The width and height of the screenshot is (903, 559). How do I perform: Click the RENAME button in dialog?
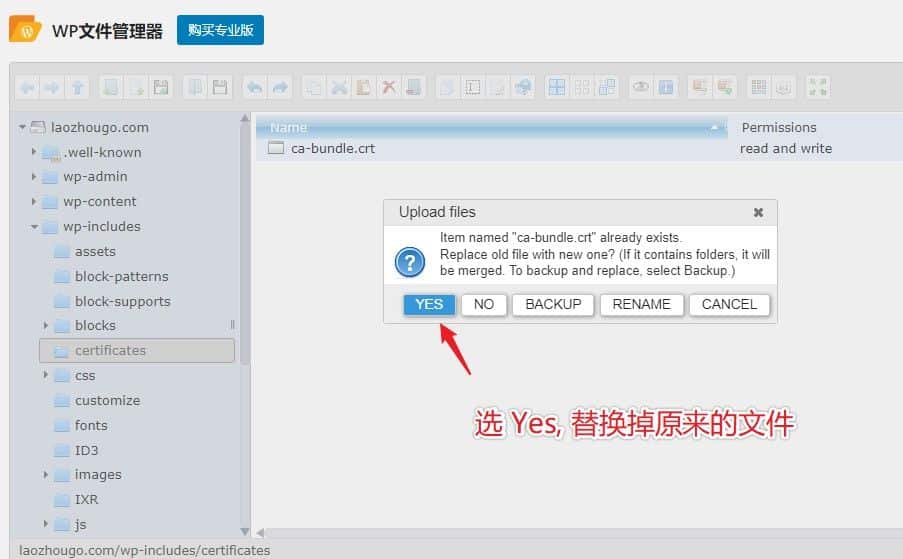642,305
